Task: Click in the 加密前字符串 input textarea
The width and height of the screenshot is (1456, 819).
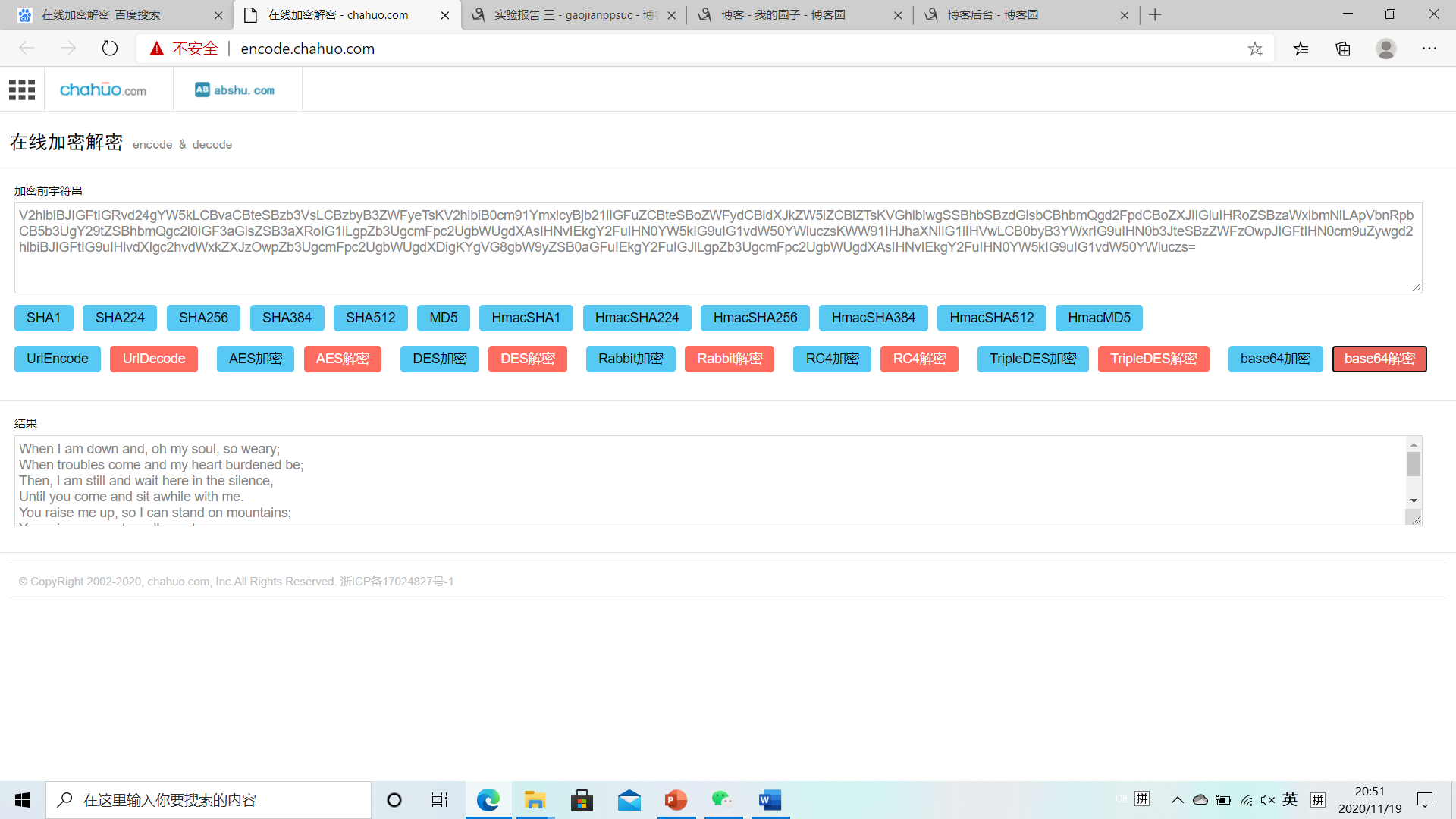Action: click(x=717, y=269)
